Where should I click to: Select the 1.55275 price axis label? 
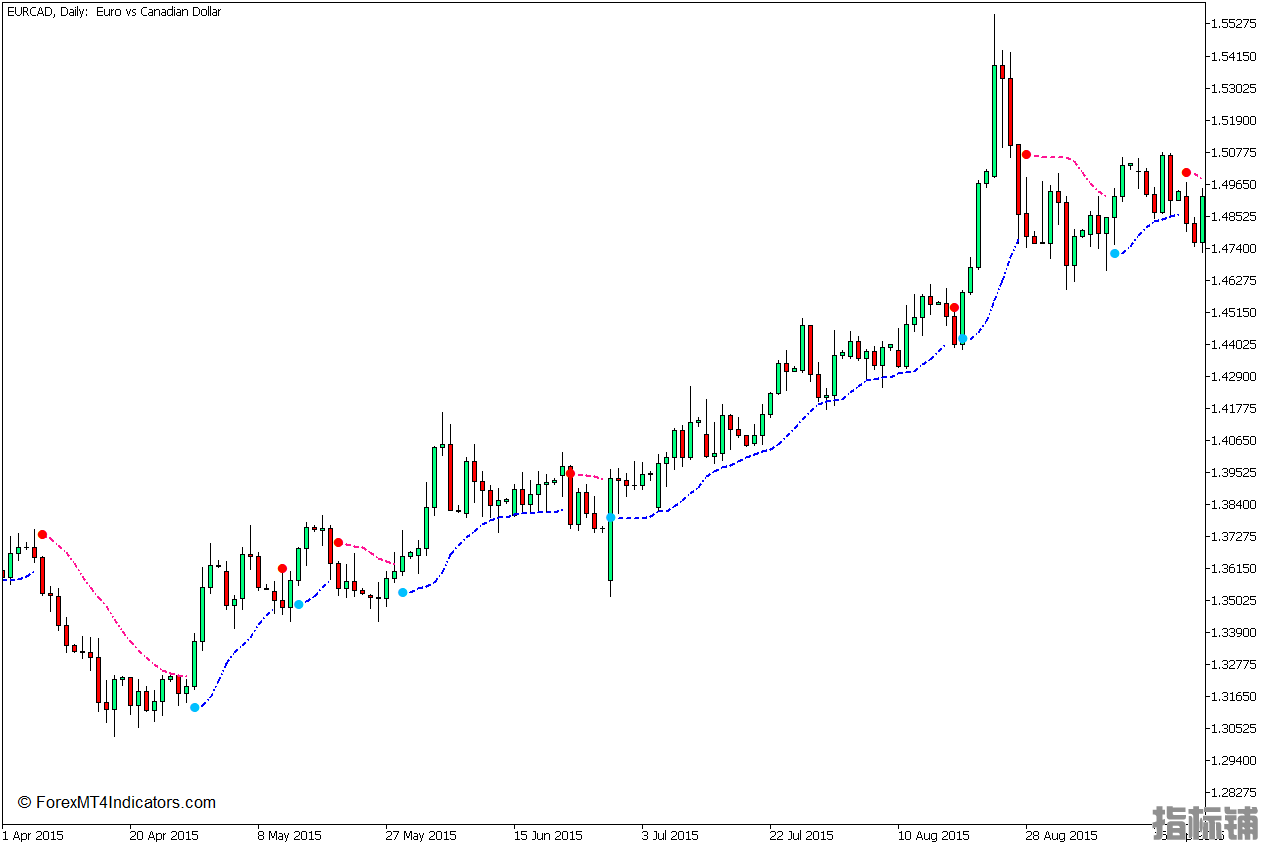tap(1232, 24)
